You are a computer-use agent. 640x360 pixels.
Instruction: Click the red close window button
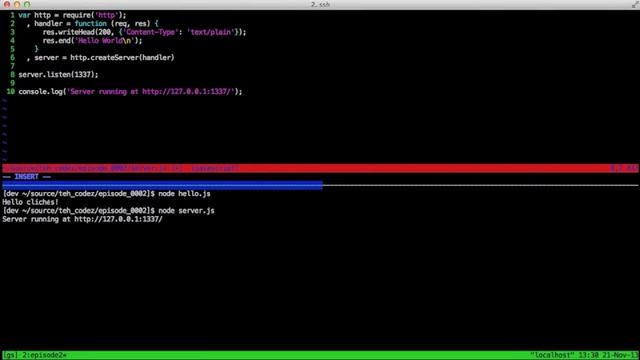[x=7, y=4]
